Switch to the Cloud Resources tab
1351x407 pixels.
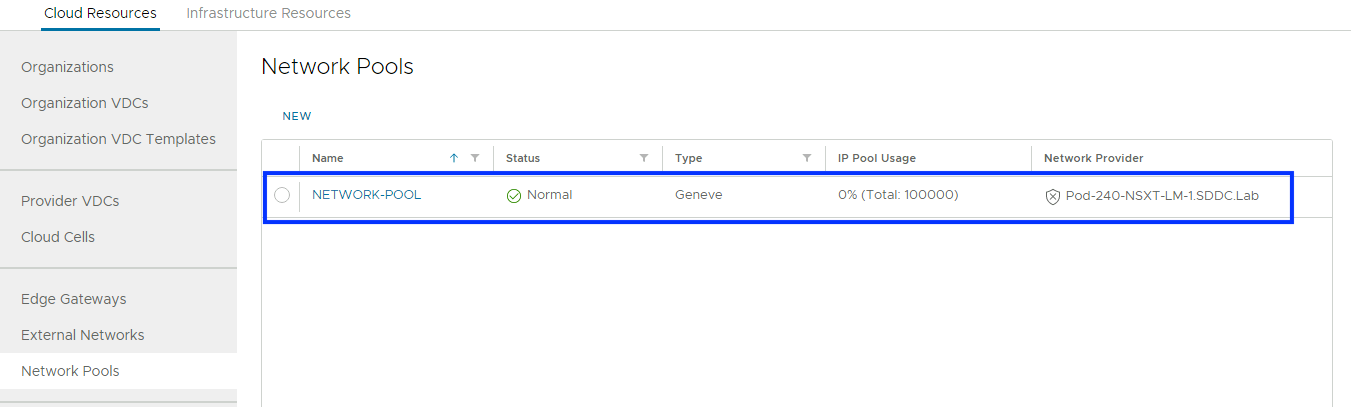pyautogui.click(x=100, y=14)
